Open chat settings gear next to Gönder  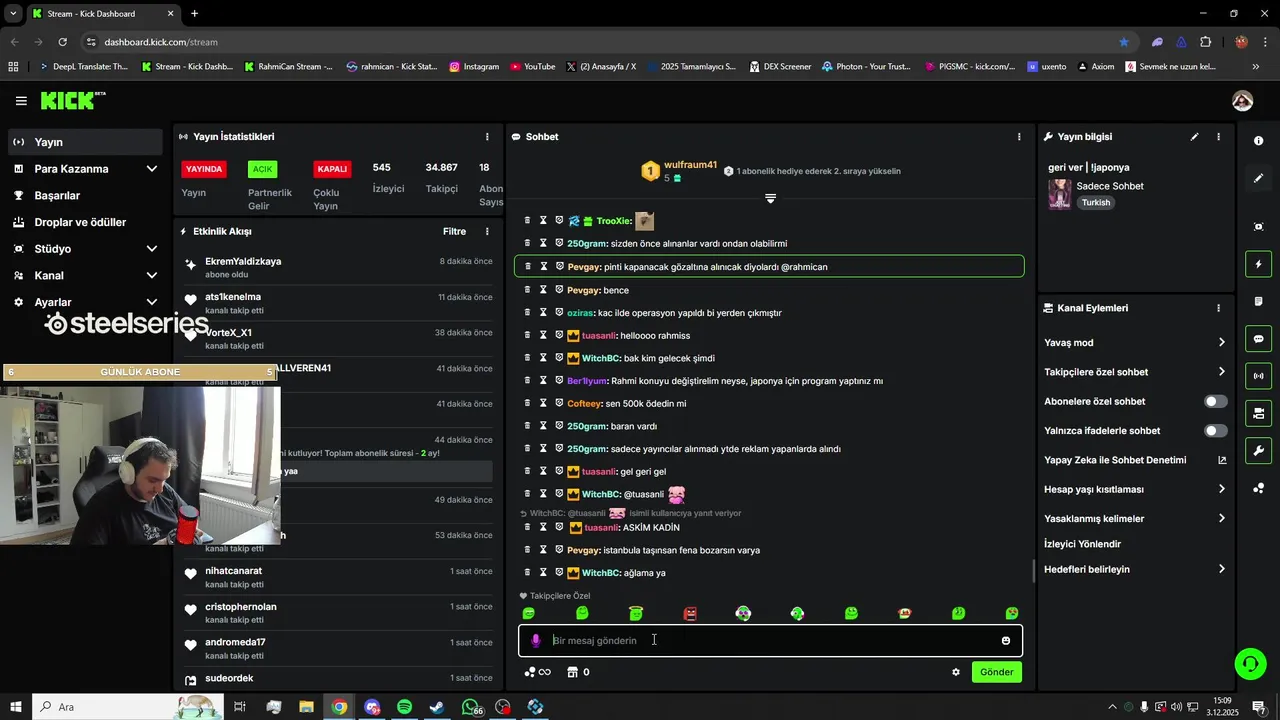pos(956,672)
